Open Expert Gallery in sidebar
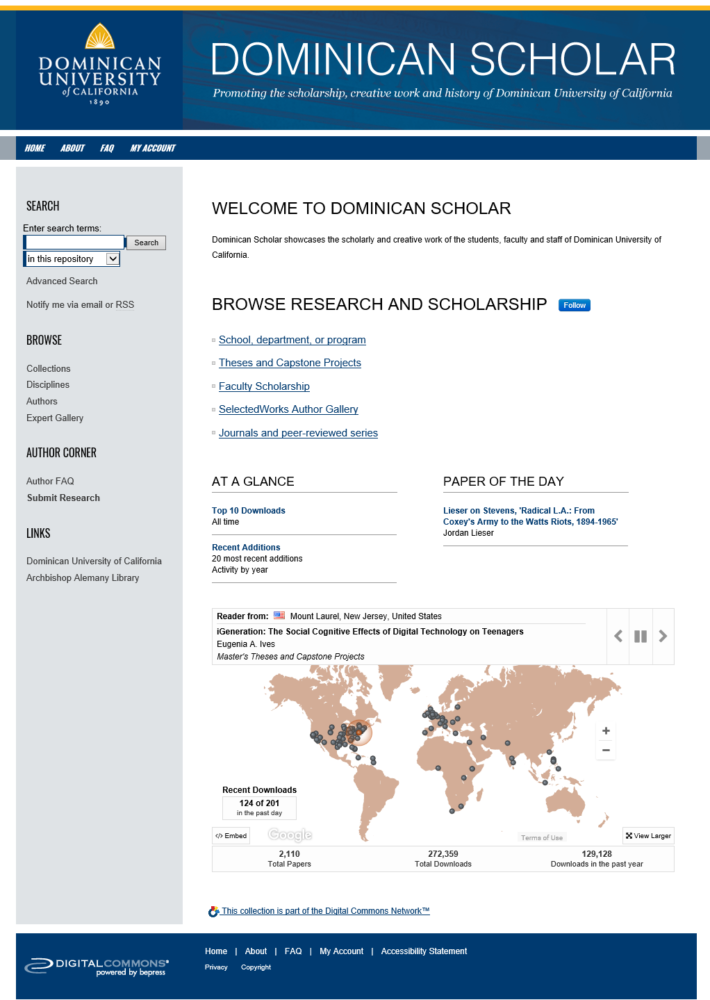This screenshot has height=1000, width=710. click(55, 418)
